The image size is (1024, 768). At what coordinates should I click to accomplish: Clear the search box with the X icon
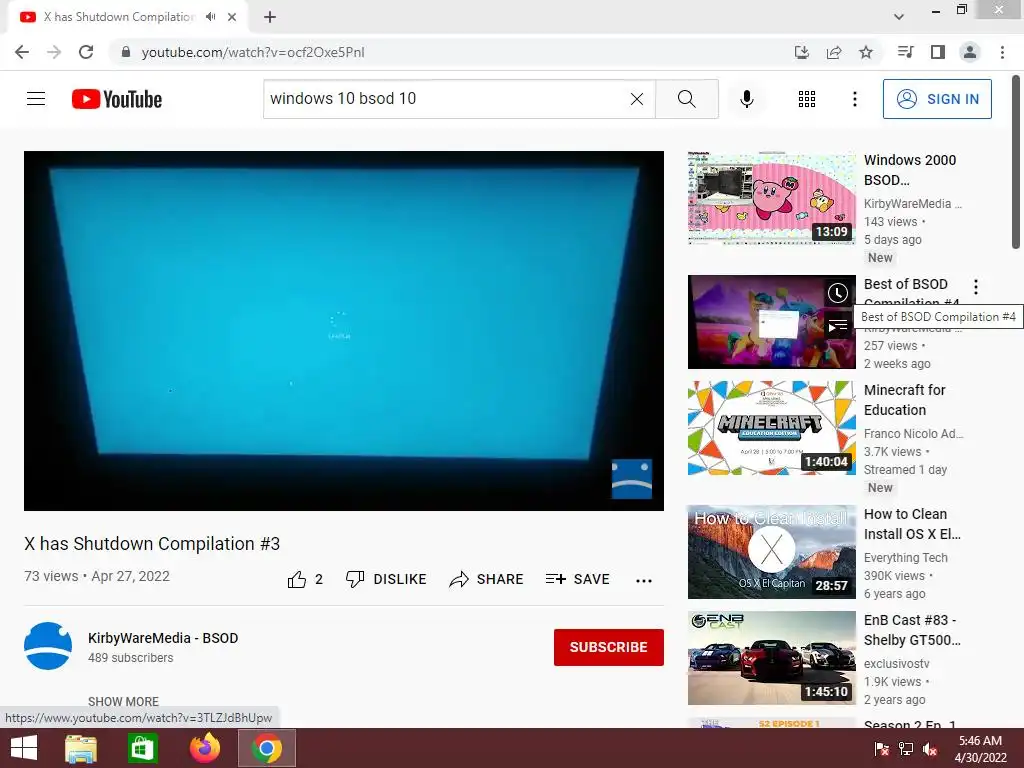[x=637, y=99]
